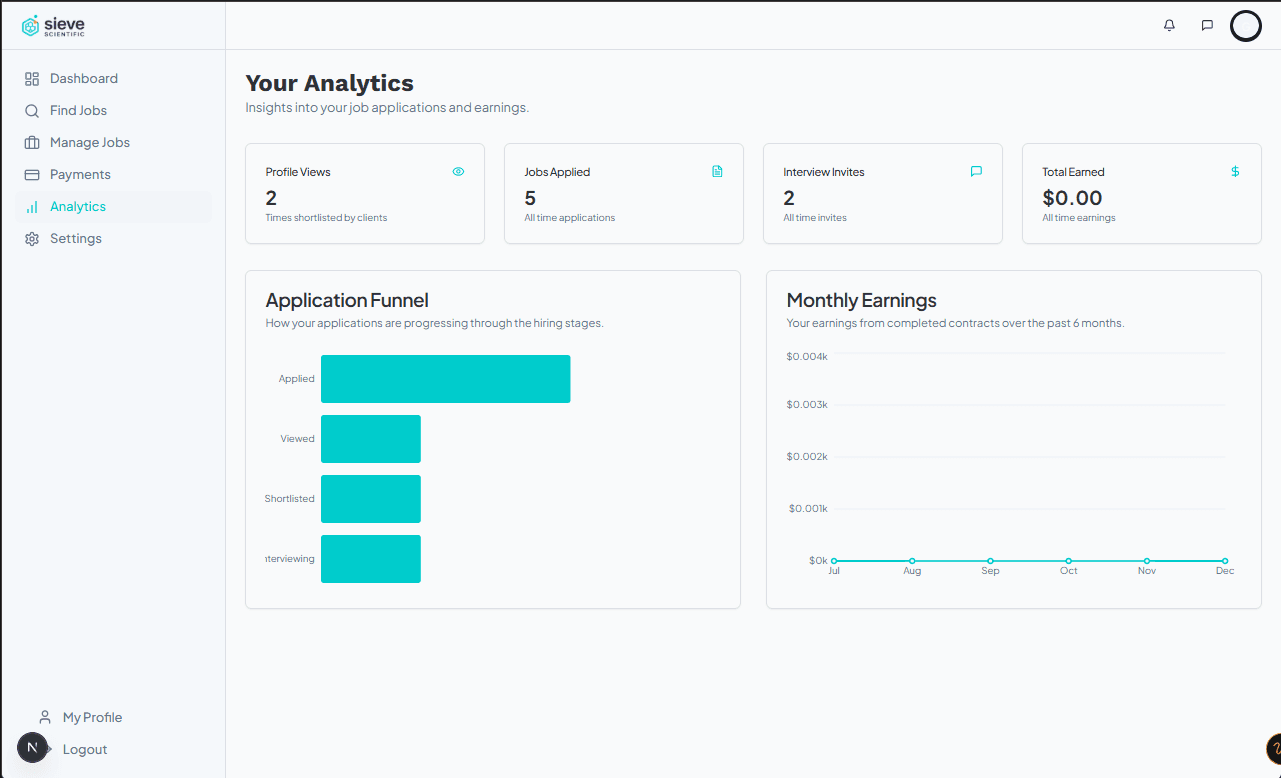Click the Find Jobs search icon

tap(33, 110)
